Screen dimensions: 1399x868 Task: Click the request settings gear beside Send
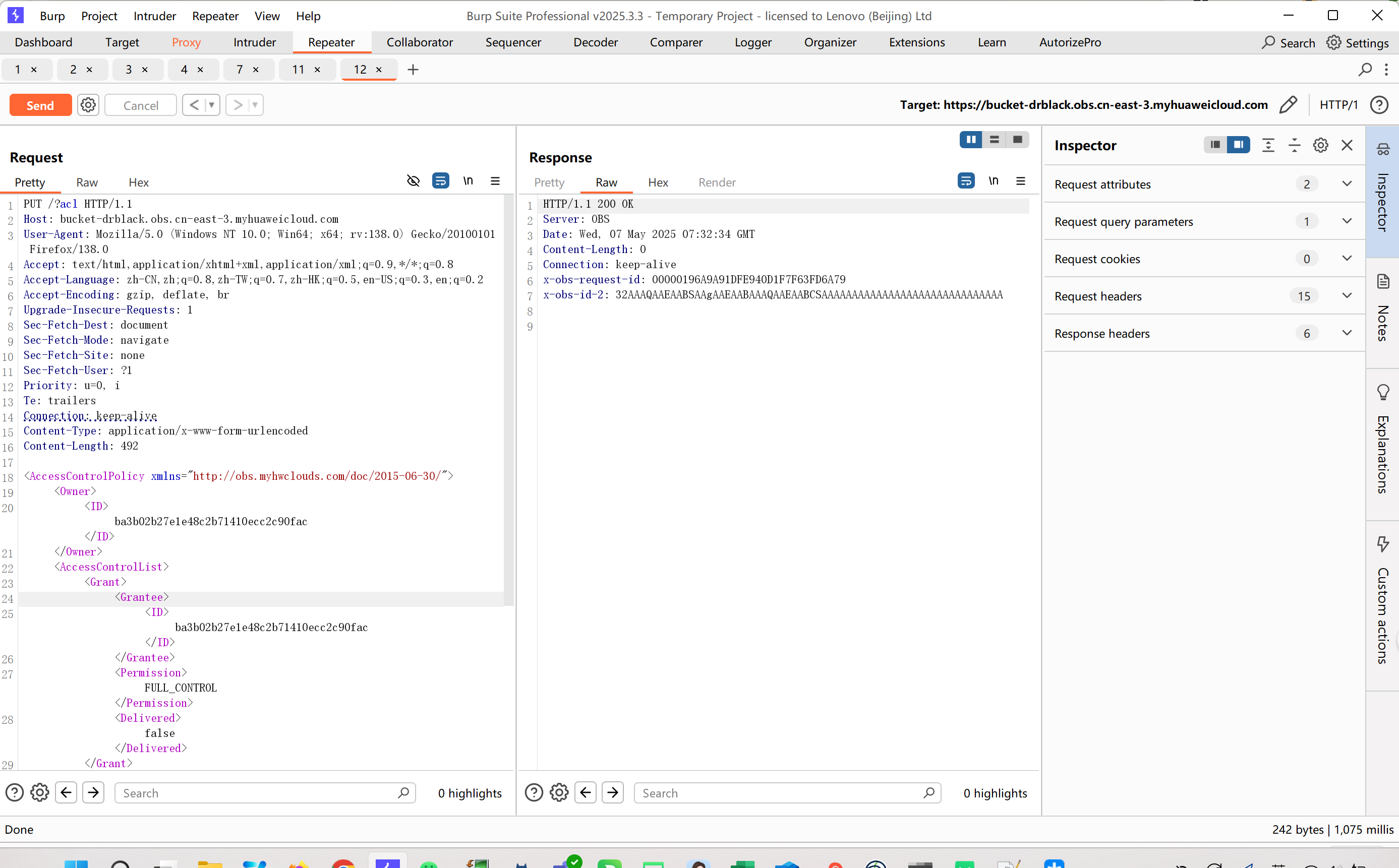[x=88, y=105]
